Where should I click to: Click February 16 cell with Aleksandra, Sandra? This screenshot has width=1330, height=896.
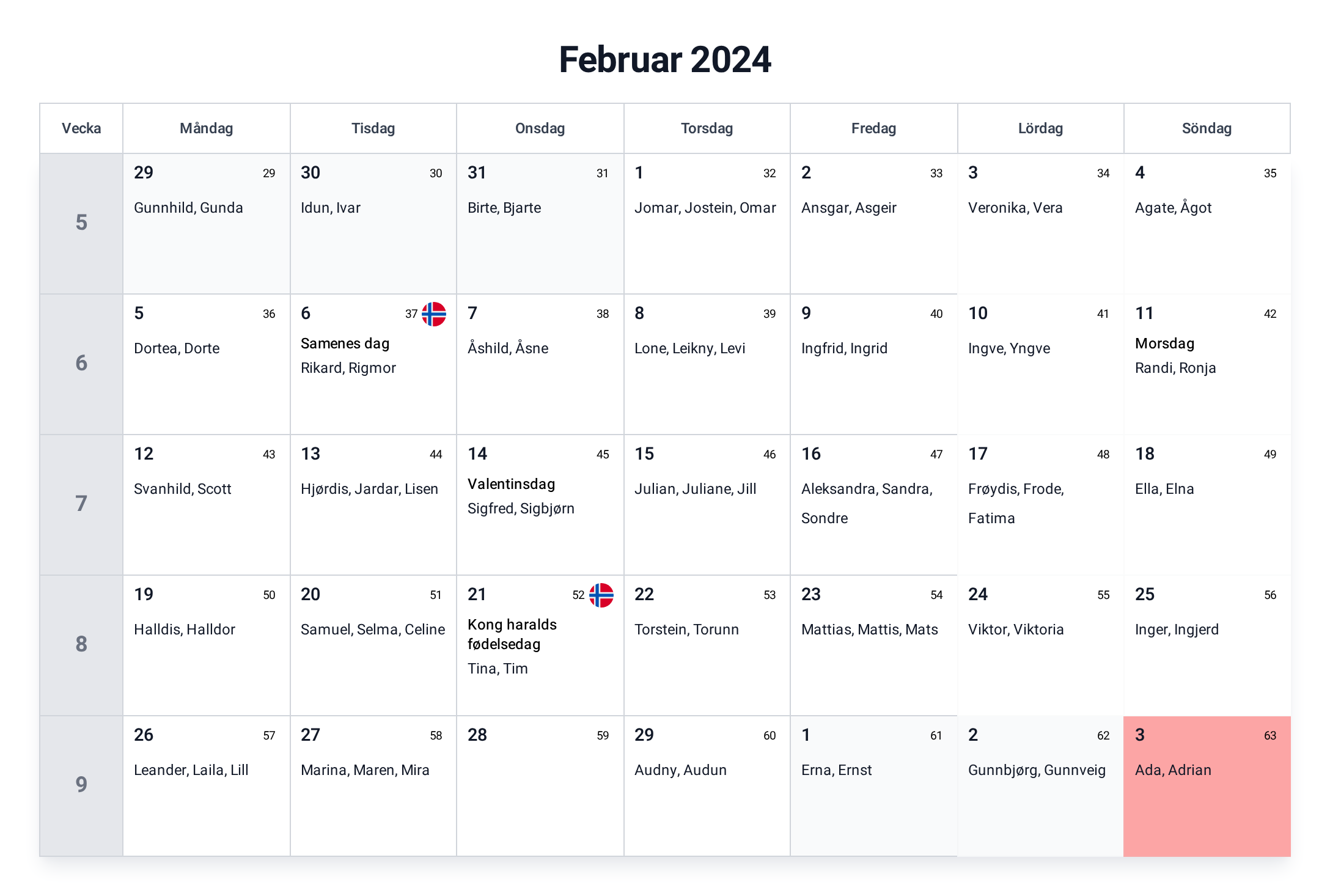[x=873, y=505]
